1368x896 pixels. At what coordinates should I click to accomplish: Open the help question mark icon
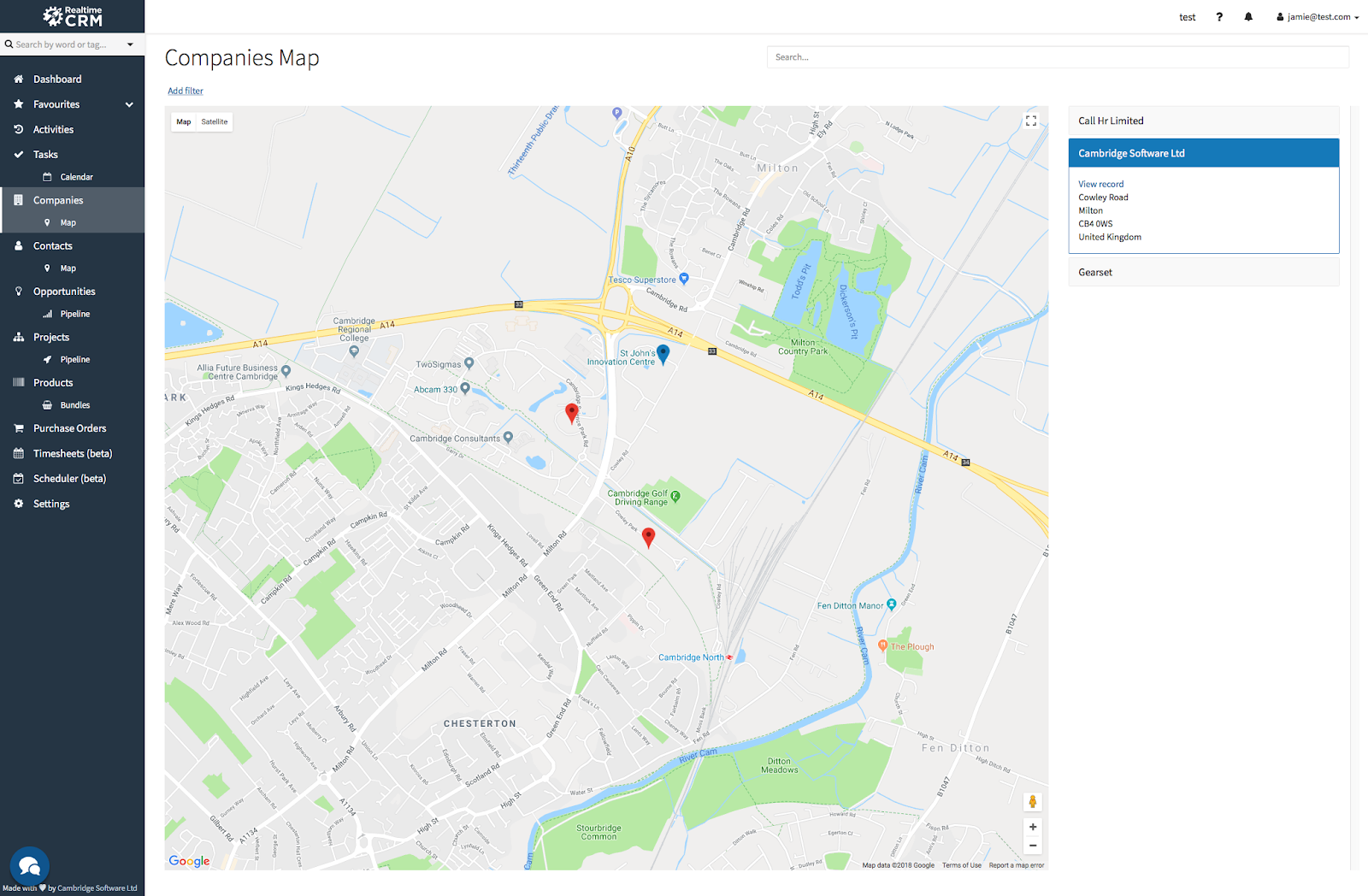point(1219,17)
